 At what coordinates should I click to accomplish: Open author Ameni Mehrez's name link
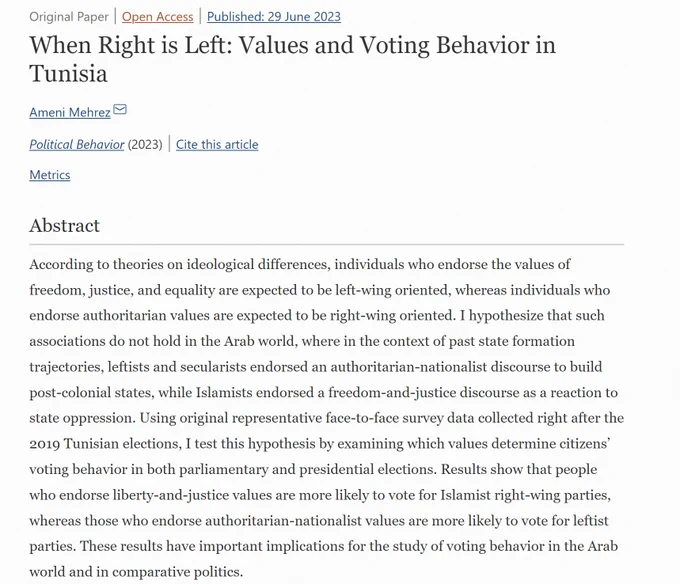tap(70, 112)
